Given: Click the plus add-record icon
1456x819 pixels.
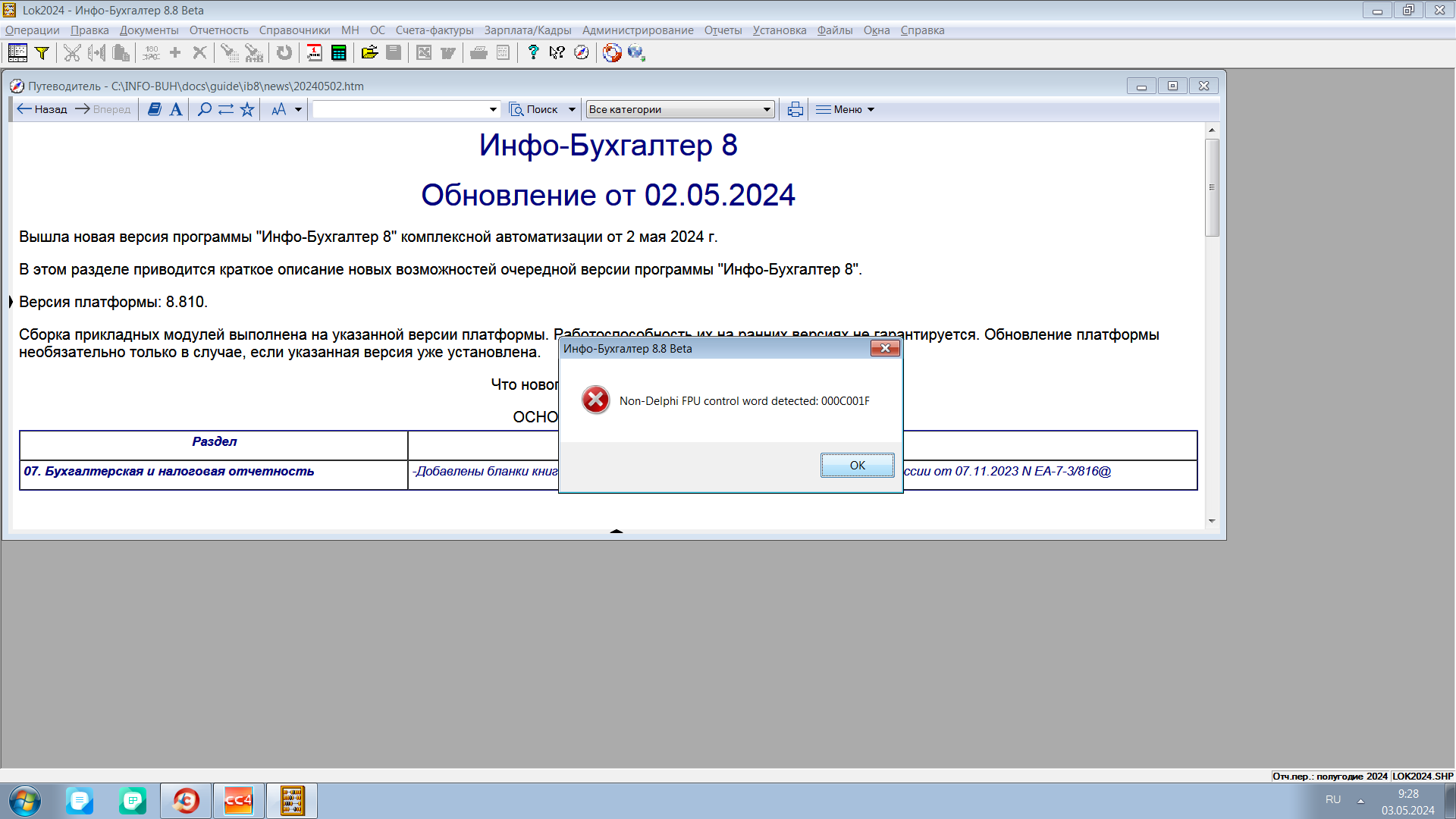Looking at the screenshot, I should [x=175, y=52].
